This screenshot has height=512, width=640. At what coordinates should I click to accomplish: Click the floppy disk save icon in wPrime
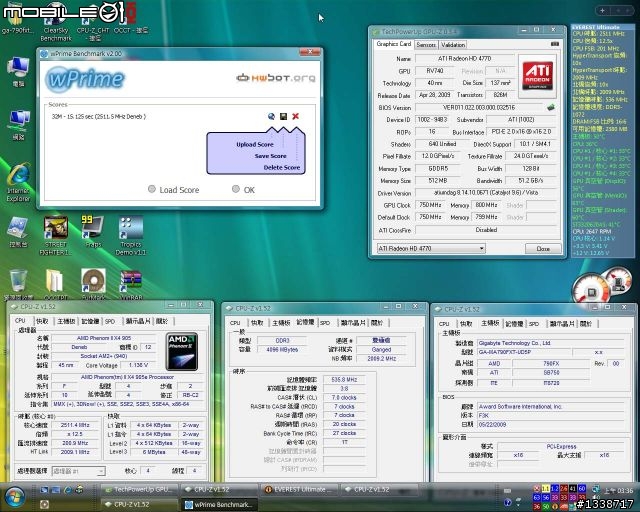[283, 116]
